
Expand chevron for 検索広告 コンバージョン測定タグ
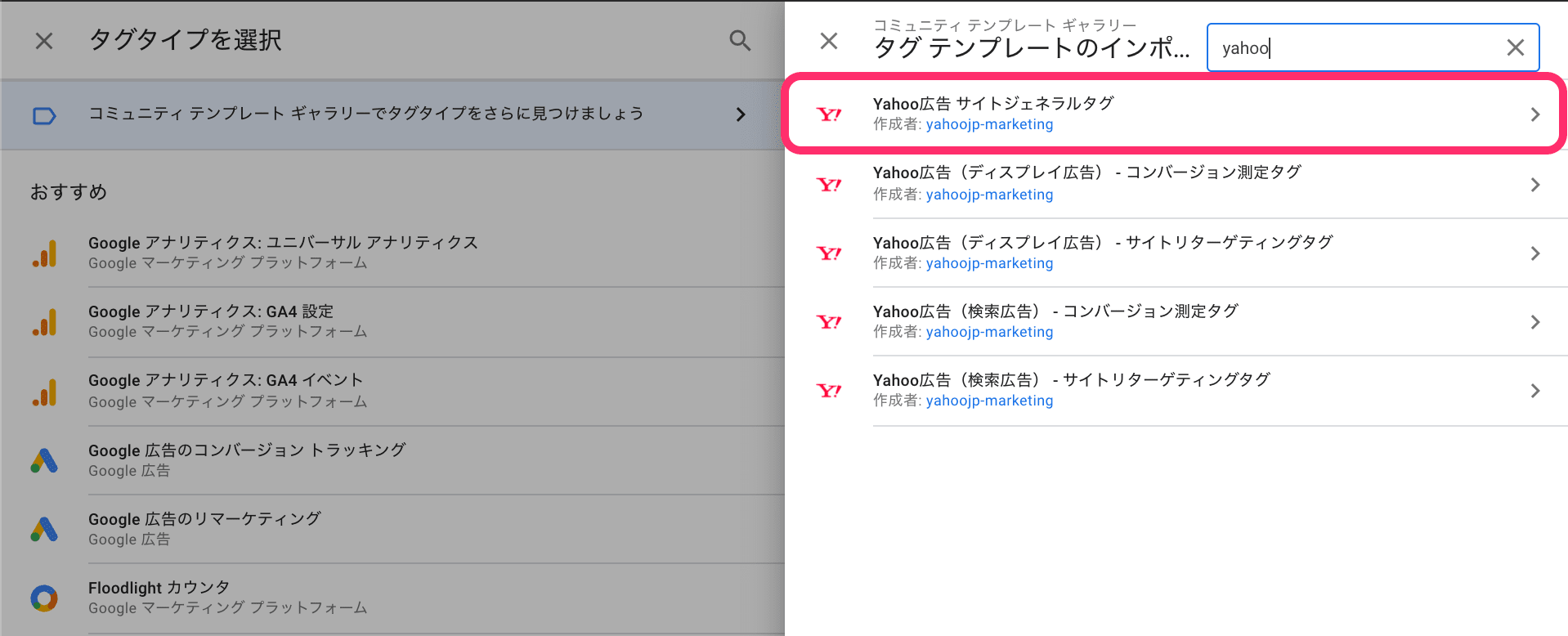pos(1534,322)
